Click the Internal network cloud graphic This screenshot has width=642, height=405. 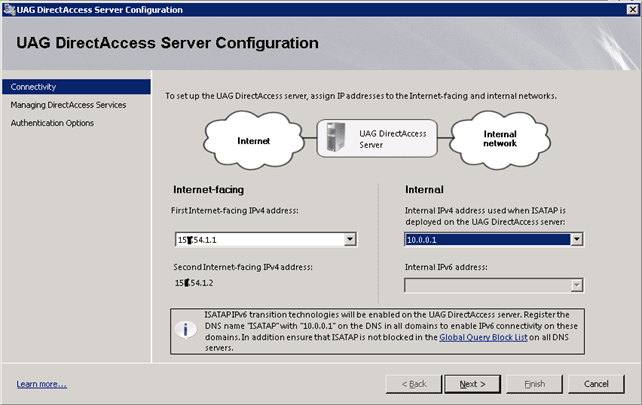click(x=499, y=141)
